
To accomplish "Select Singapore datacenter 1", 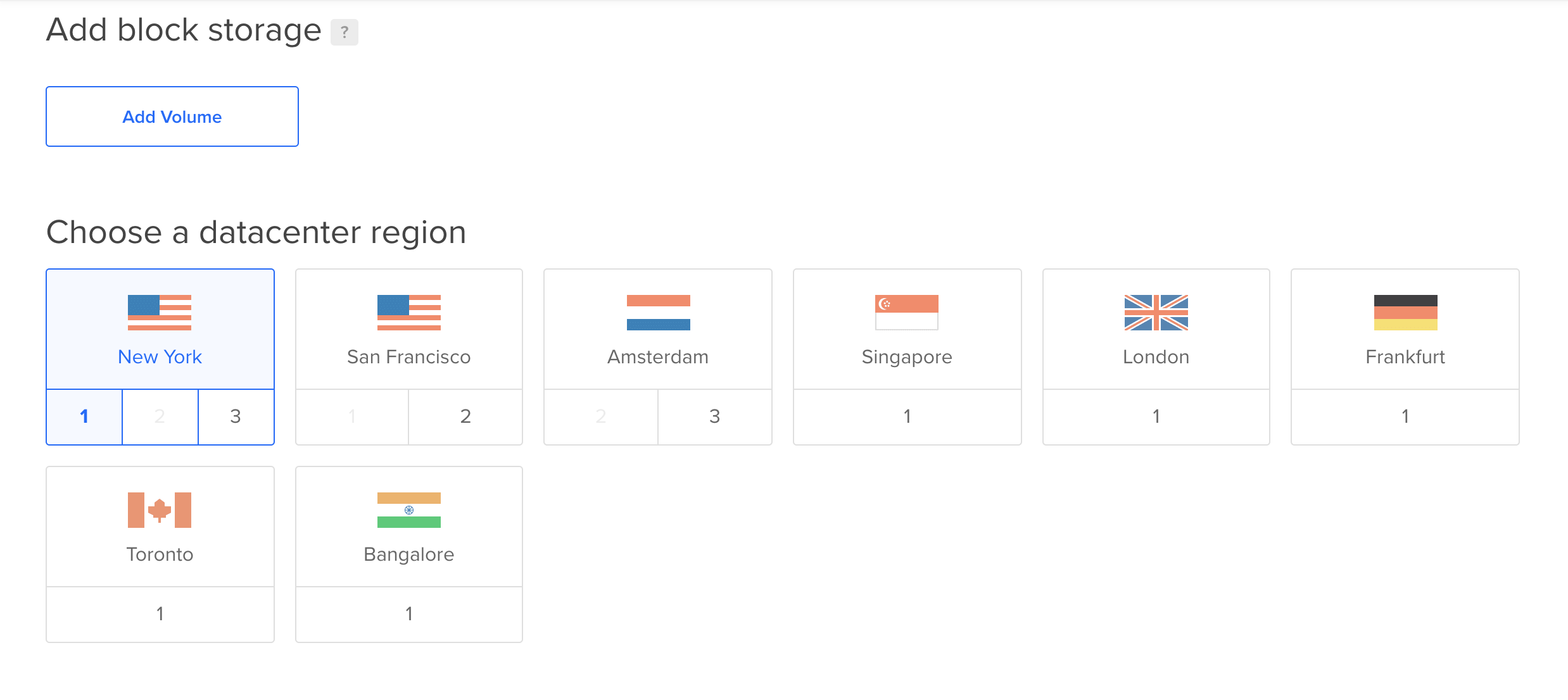I will [907, 416].
